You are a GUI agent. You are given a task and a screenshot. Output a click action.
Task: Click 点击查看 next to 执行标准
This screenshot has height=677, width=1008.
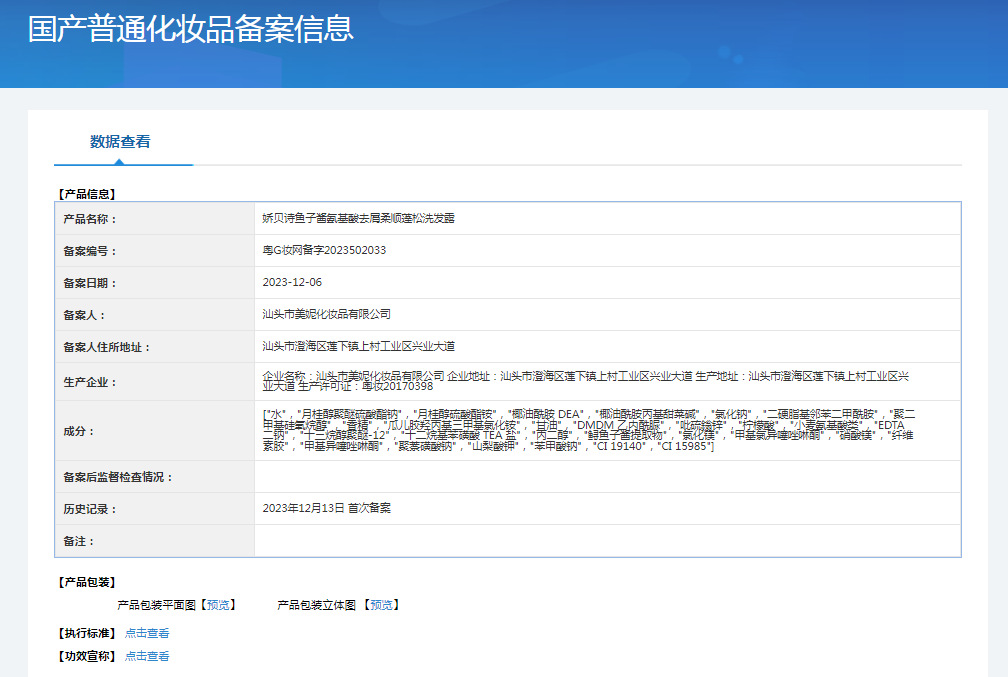[147, 633]
